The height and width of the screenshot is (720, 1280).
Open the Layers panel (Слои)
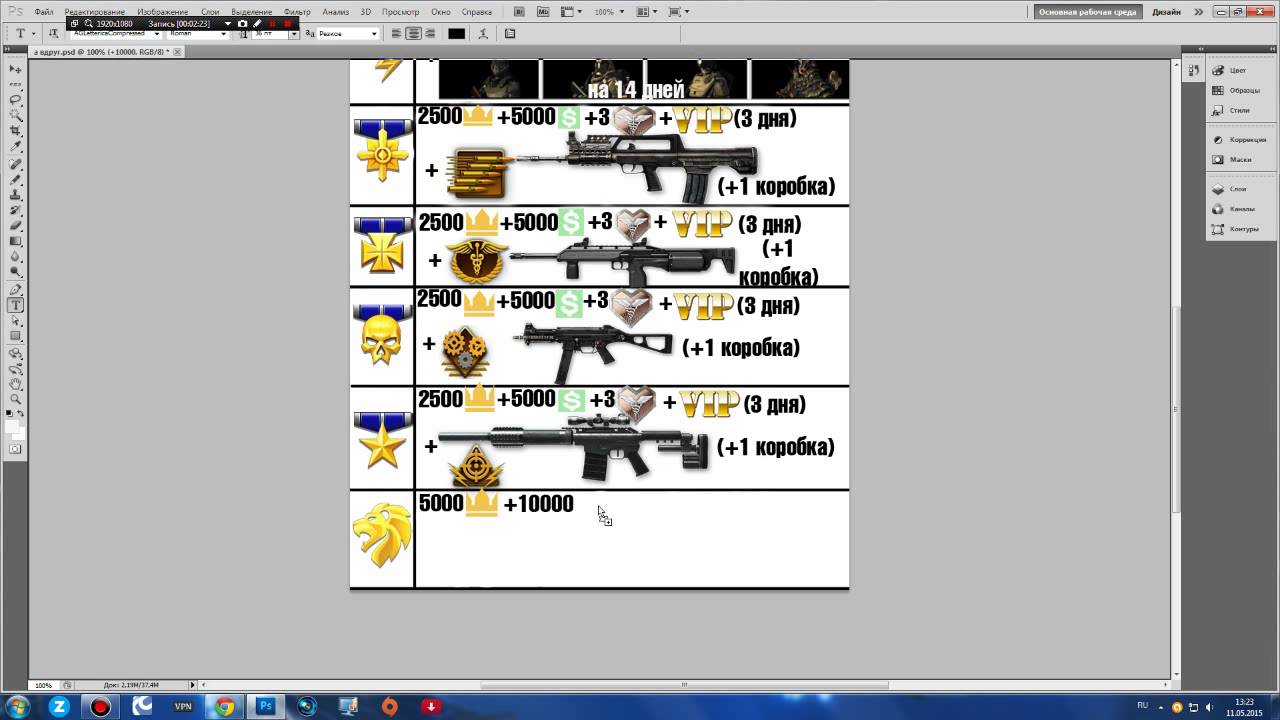(1240, 189)
